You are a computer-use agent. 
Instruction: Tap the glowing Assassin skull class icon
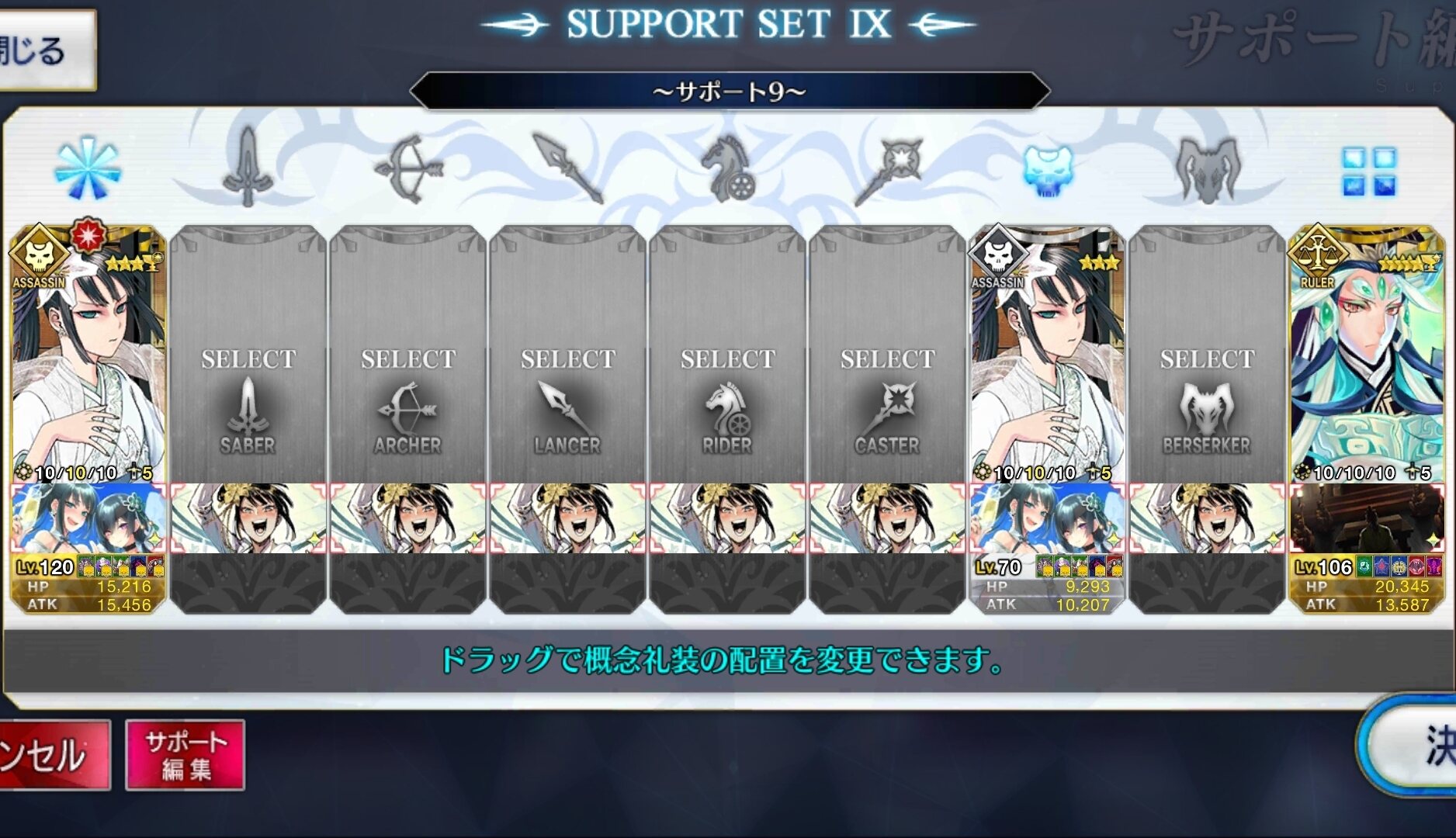click(x=1048, y=169)
